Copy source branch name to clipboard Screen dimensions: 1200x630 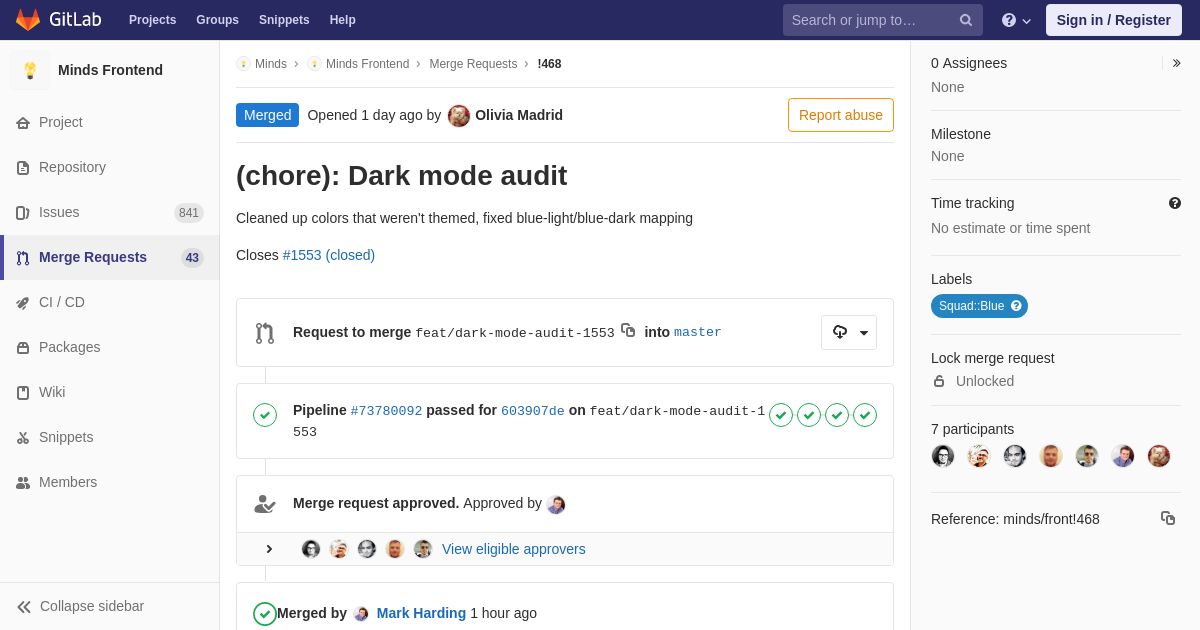pos(628,330)
